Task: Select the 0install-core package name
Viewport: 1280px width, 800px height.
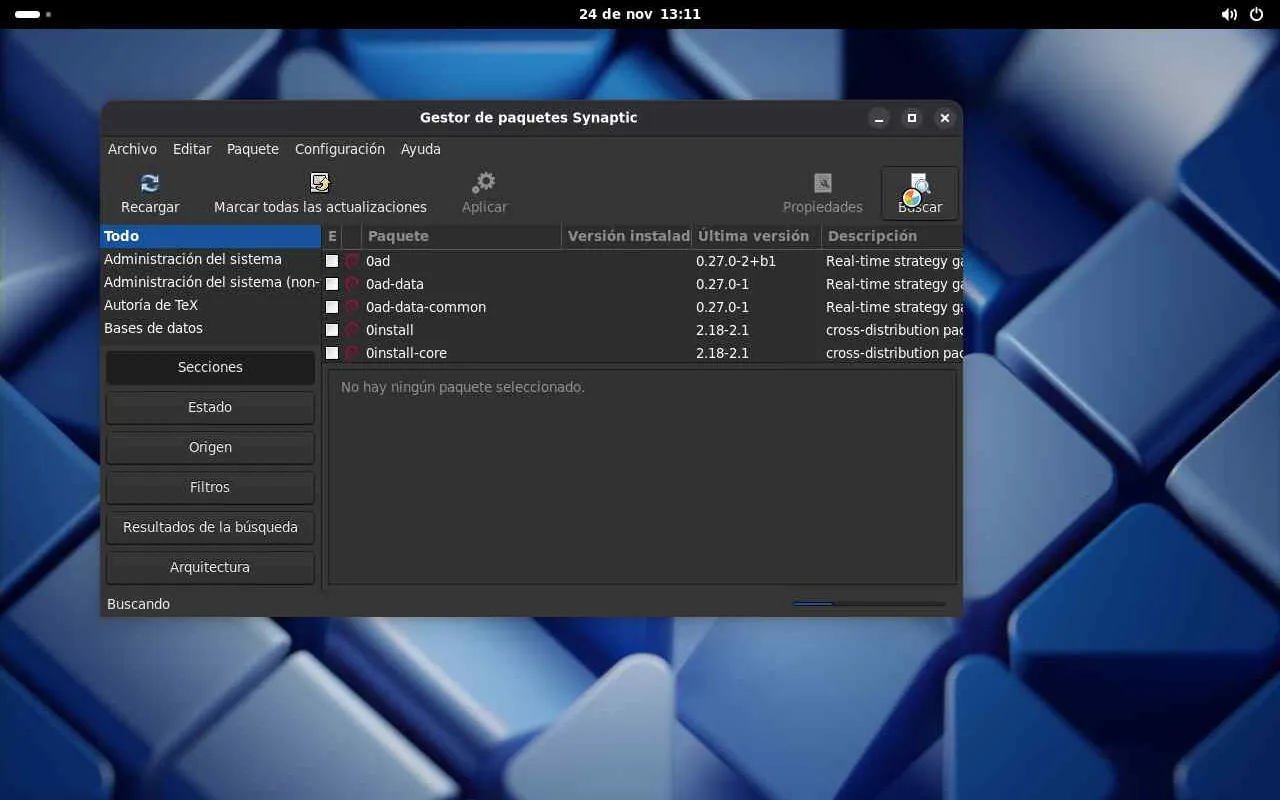Action: [406, 353]
